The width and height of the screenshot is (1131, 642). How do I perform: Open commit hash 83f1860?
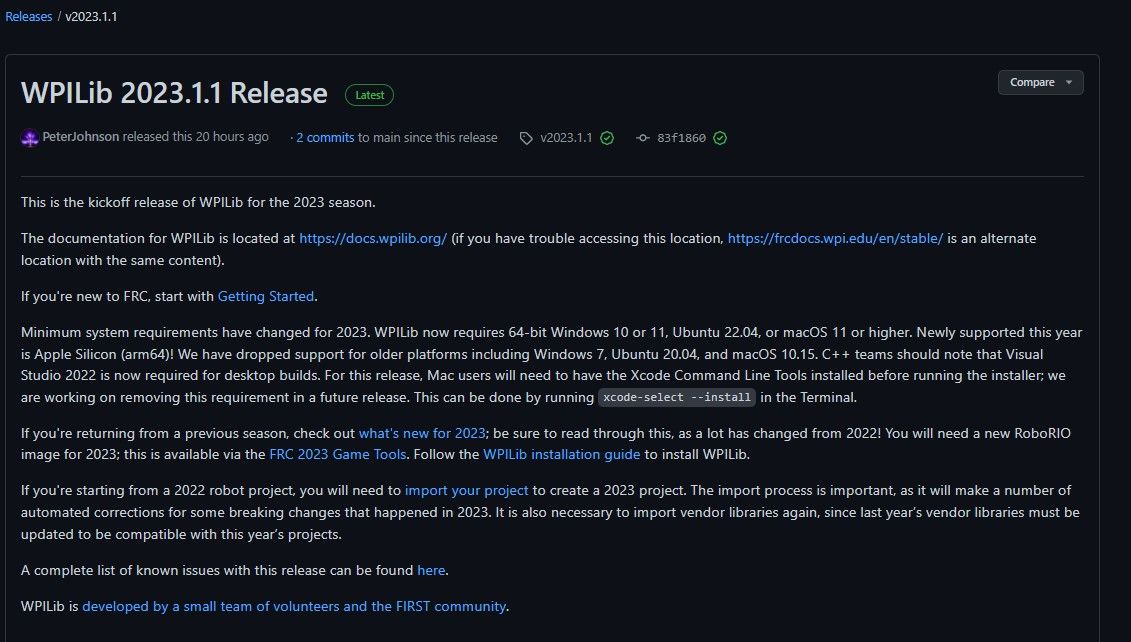click(681, 138)
